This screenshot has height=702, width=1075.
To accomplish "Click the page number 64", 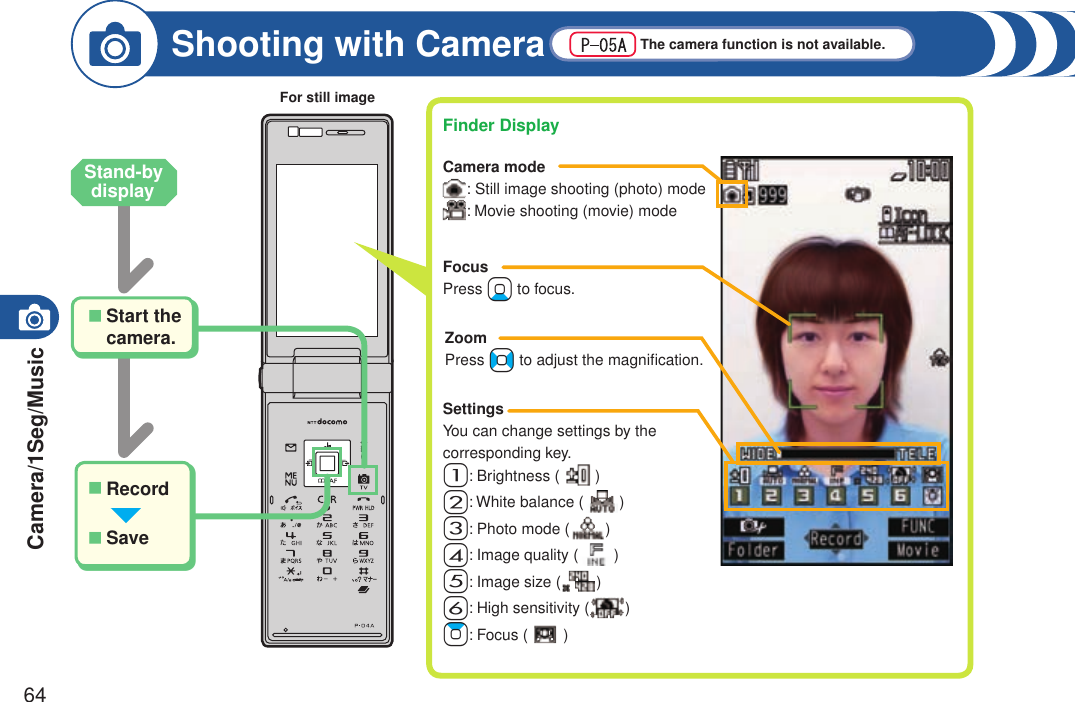I will (x=34, y=694).
